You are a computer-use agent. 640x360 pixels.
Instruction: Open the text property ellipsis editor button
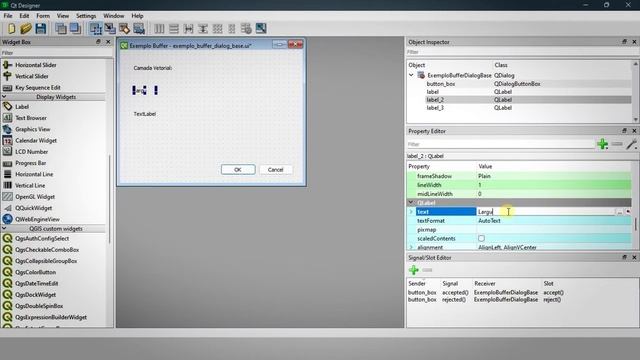(620, 212)
